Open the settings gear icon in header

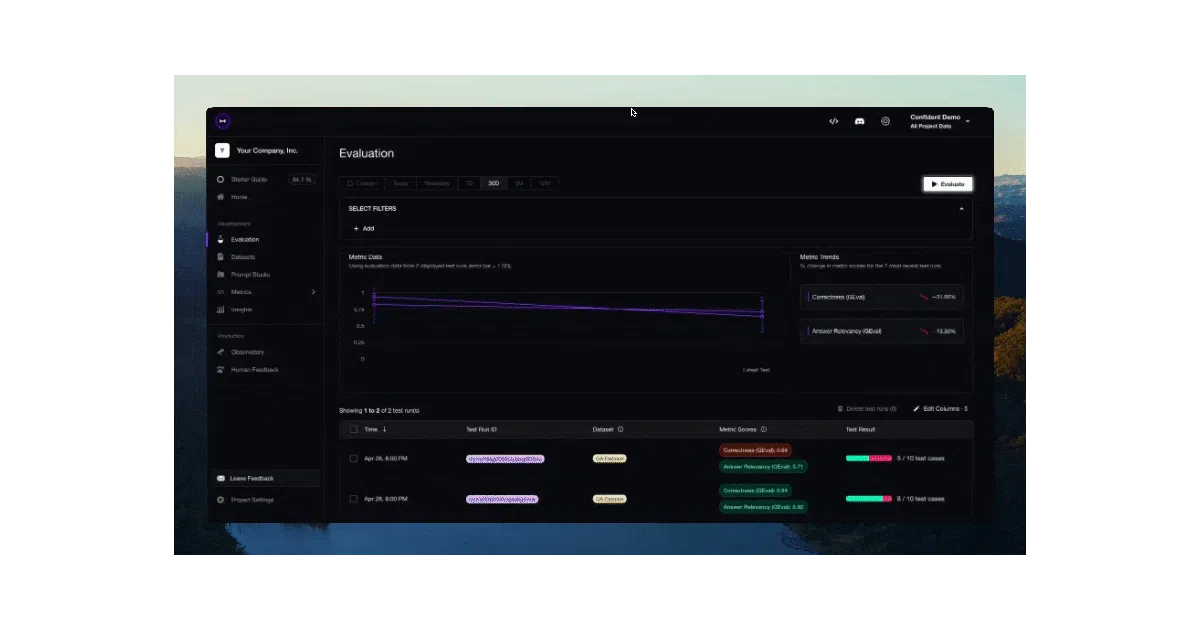pyautogui.click(x=885, y=121)
